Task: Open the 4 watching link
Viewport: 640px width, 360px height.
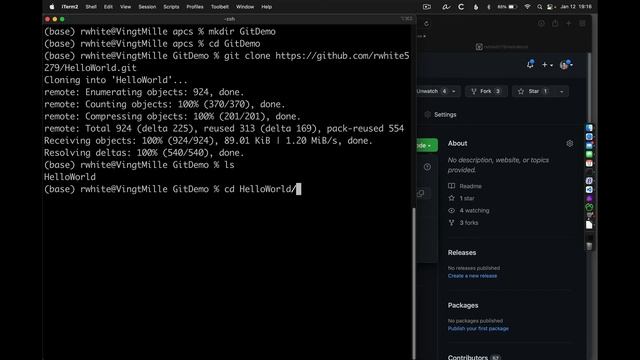Action: point(469,211)
